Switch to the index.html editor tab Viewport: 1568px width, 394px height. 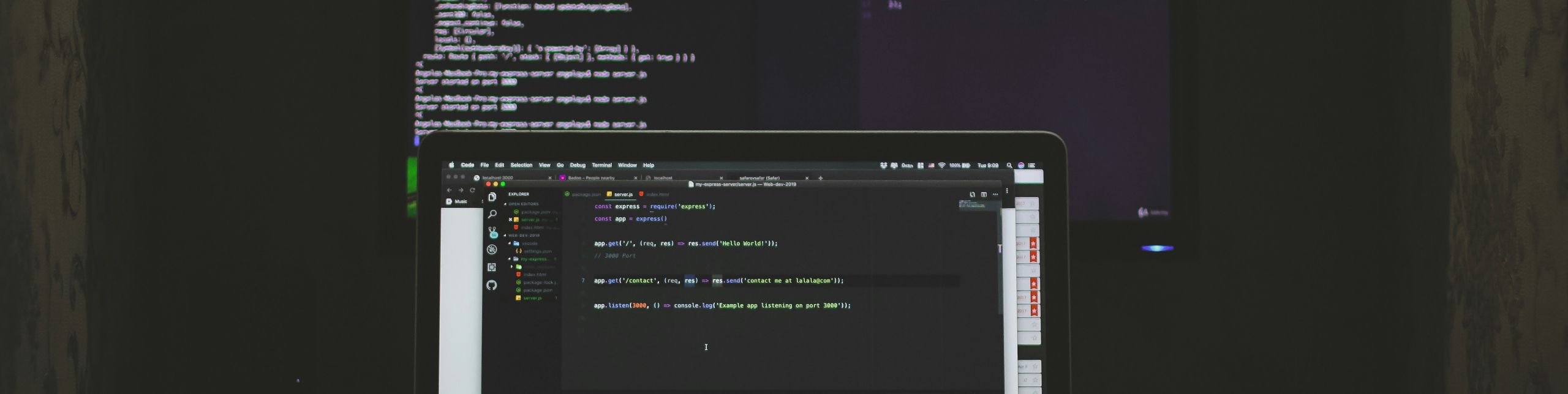pos(654,195)
